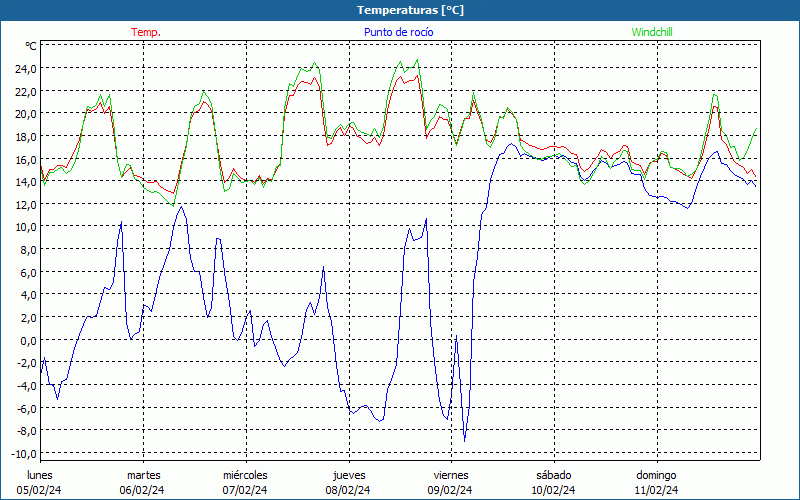800x500 pixels.
Task: Click the 10/02/24 date label
Action: [553, 490]
